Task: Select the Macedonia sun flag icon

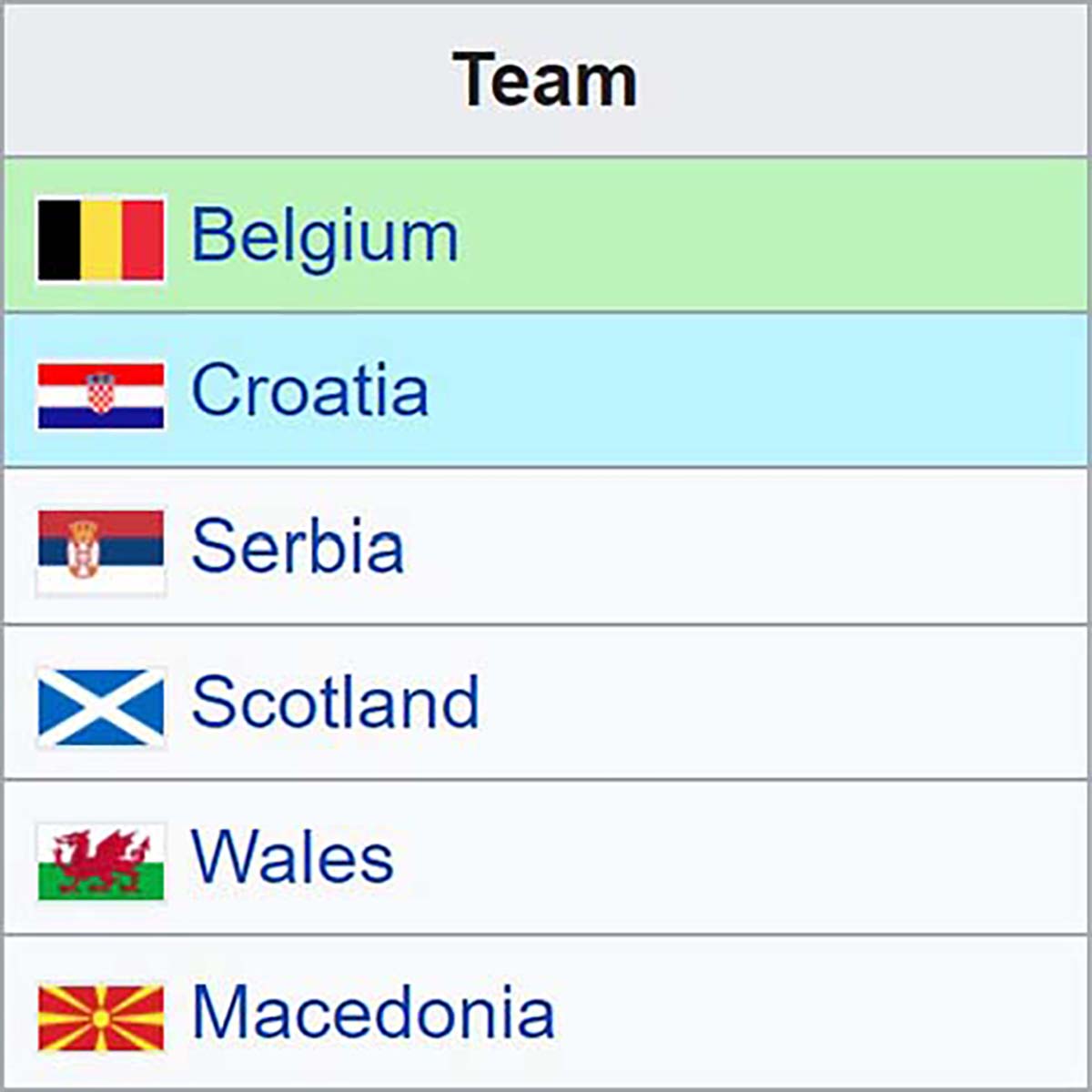Action: (101, 1017)
